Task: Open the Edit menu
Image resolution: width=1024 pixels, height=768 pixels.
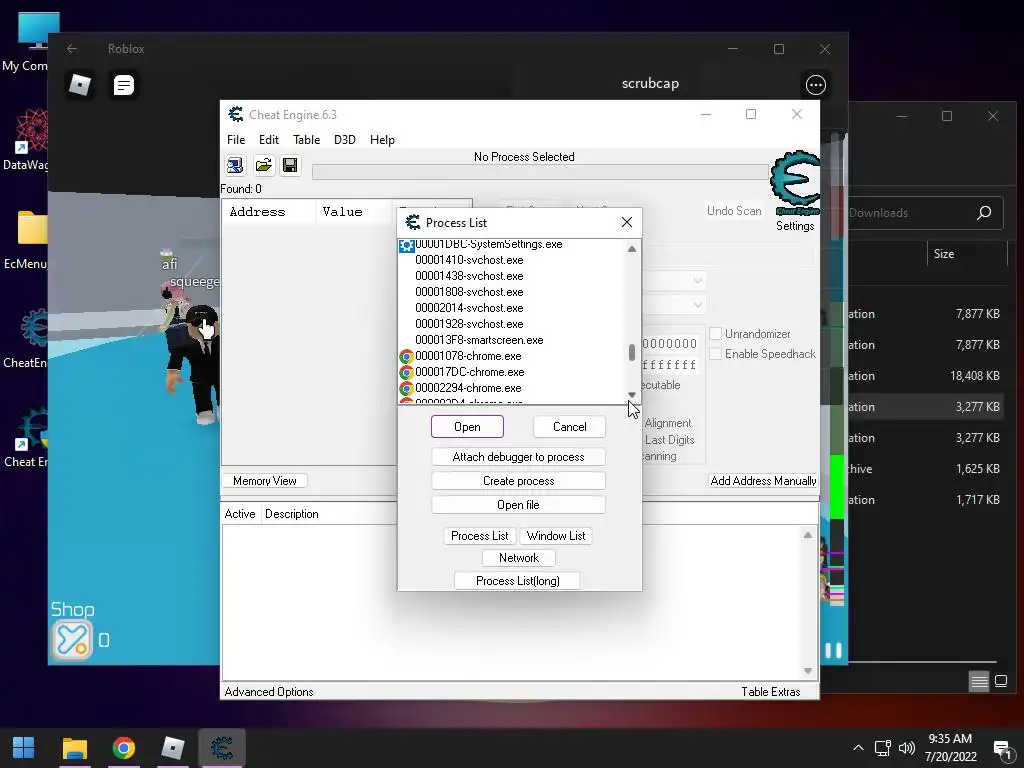Action: (268, 140)
